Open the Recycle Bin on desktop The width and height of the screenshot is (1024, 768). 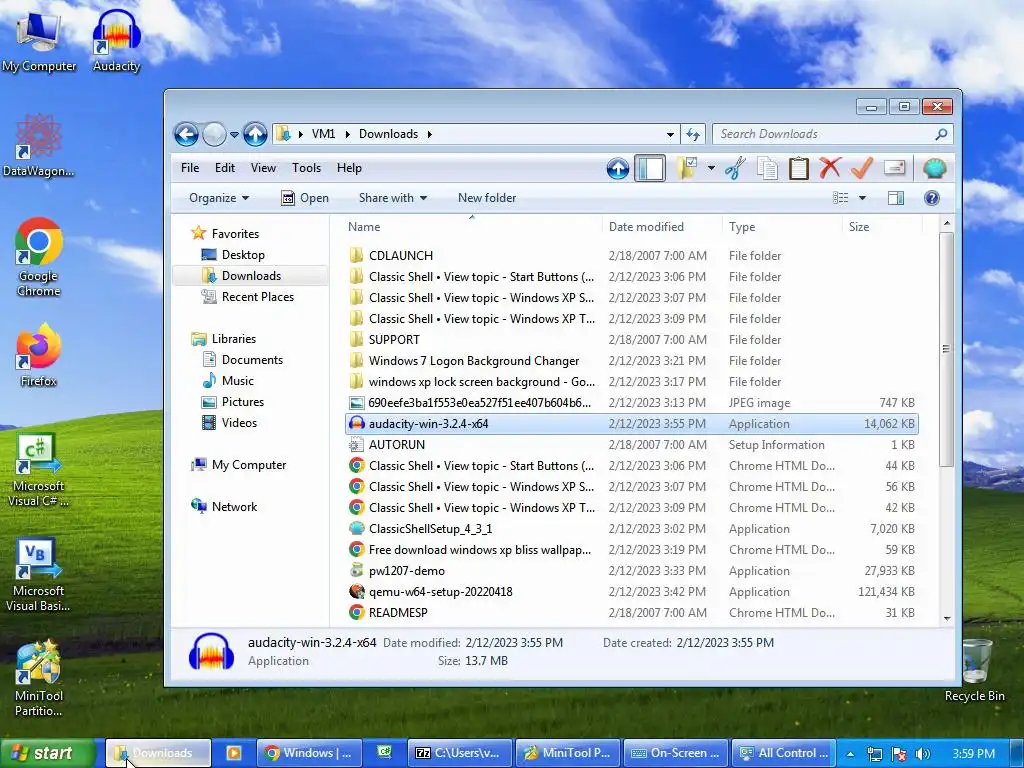tap(974, 671)
